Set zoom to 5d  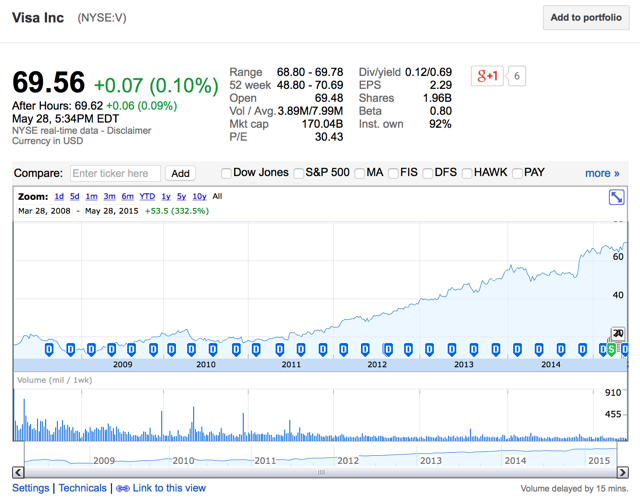75,196
